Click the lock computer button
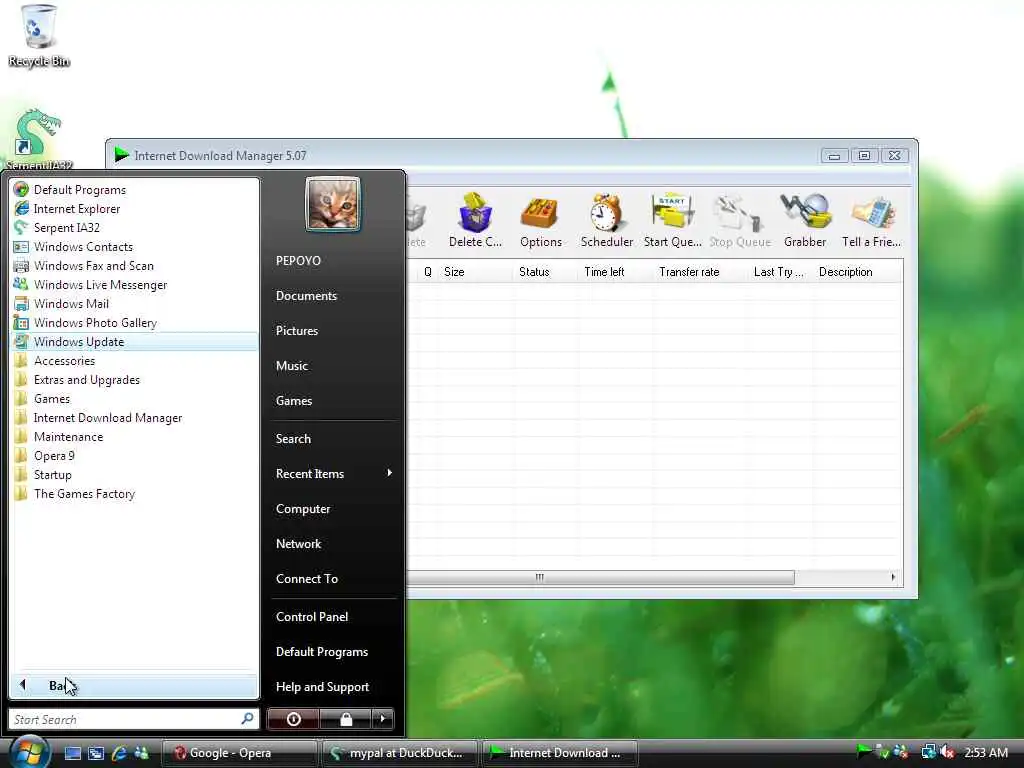The image size is (1024, 768). [x=345, y=719]
